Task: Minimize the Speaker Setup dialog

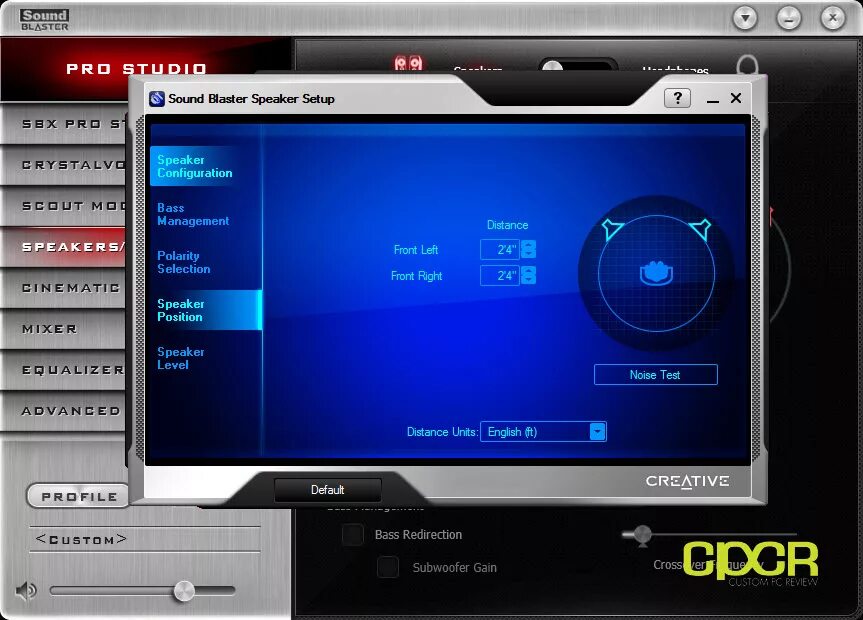Action: tap(713, 99)
